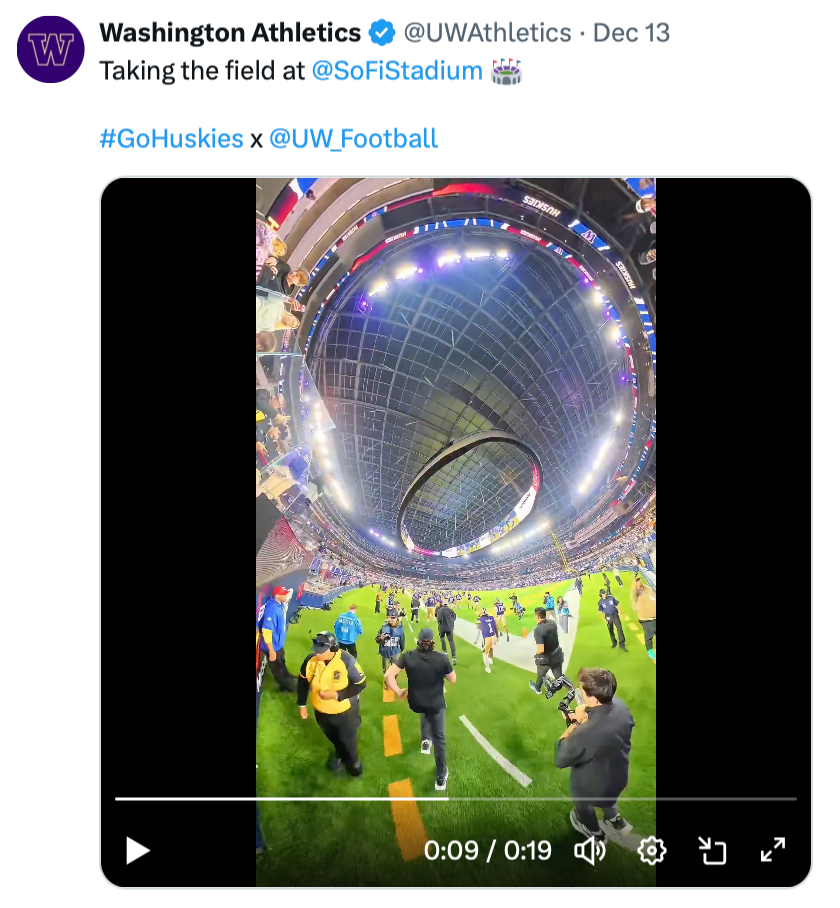This screenshot has width=840, height=908.
Task: Play the SoFi Stadium video
Action: [x=137, y=850]
